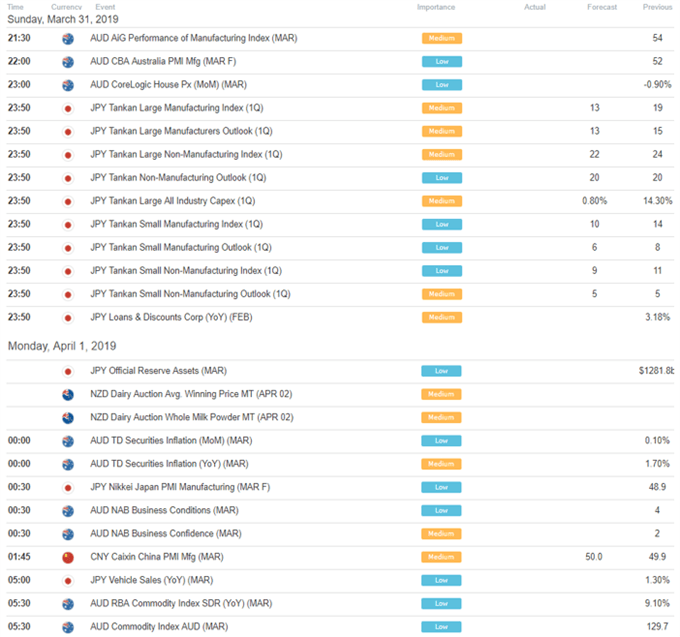
Task: Click flag icon for CoreLogic House Px row
Action: coord(68,85)
